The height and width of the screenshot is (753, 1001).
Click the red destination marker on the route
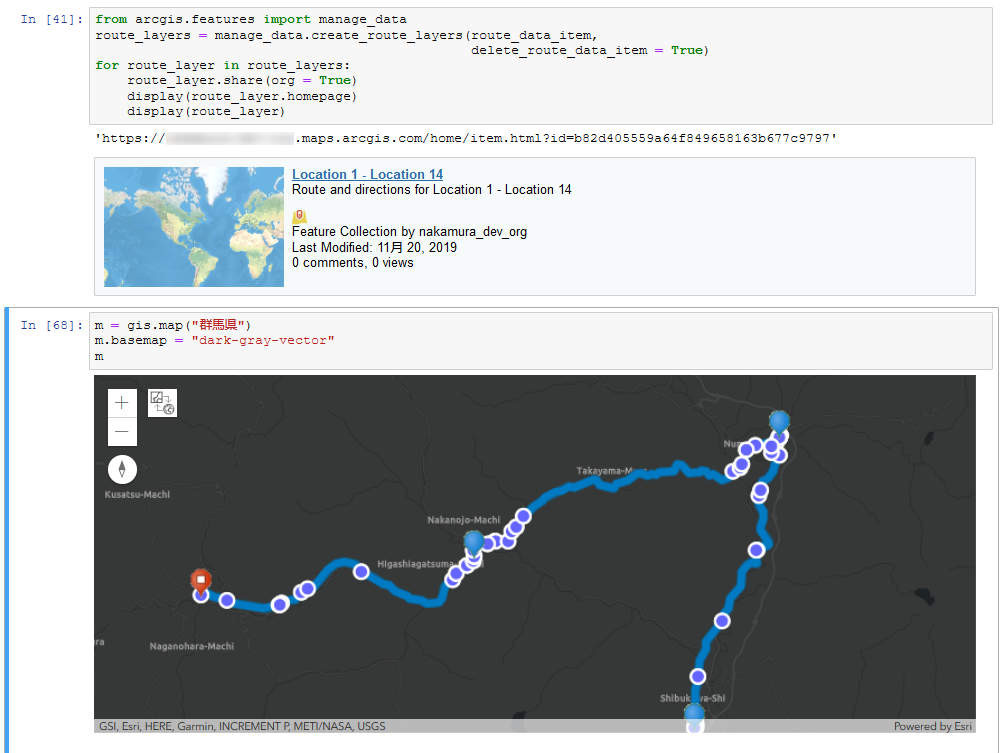tap(201, 581)
